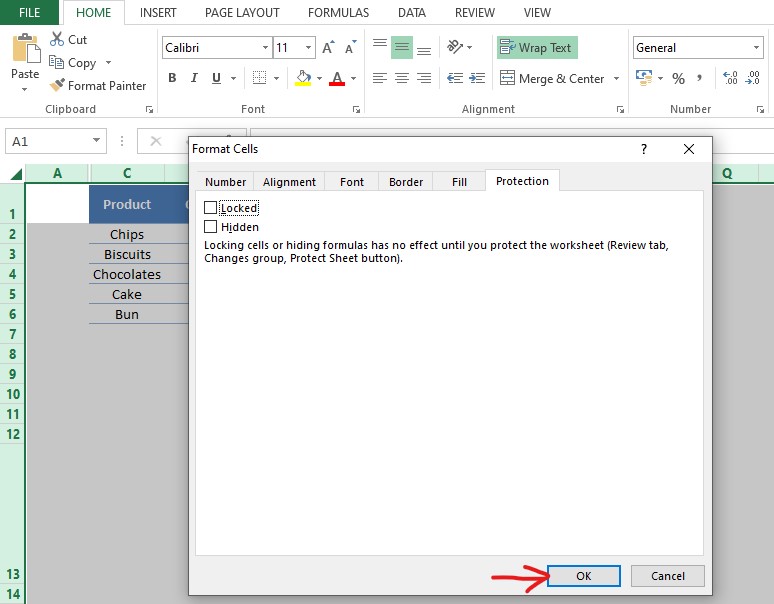Apply yellow fill color bucket
This screenshot has height=604, width=774.
click(303, 77)
